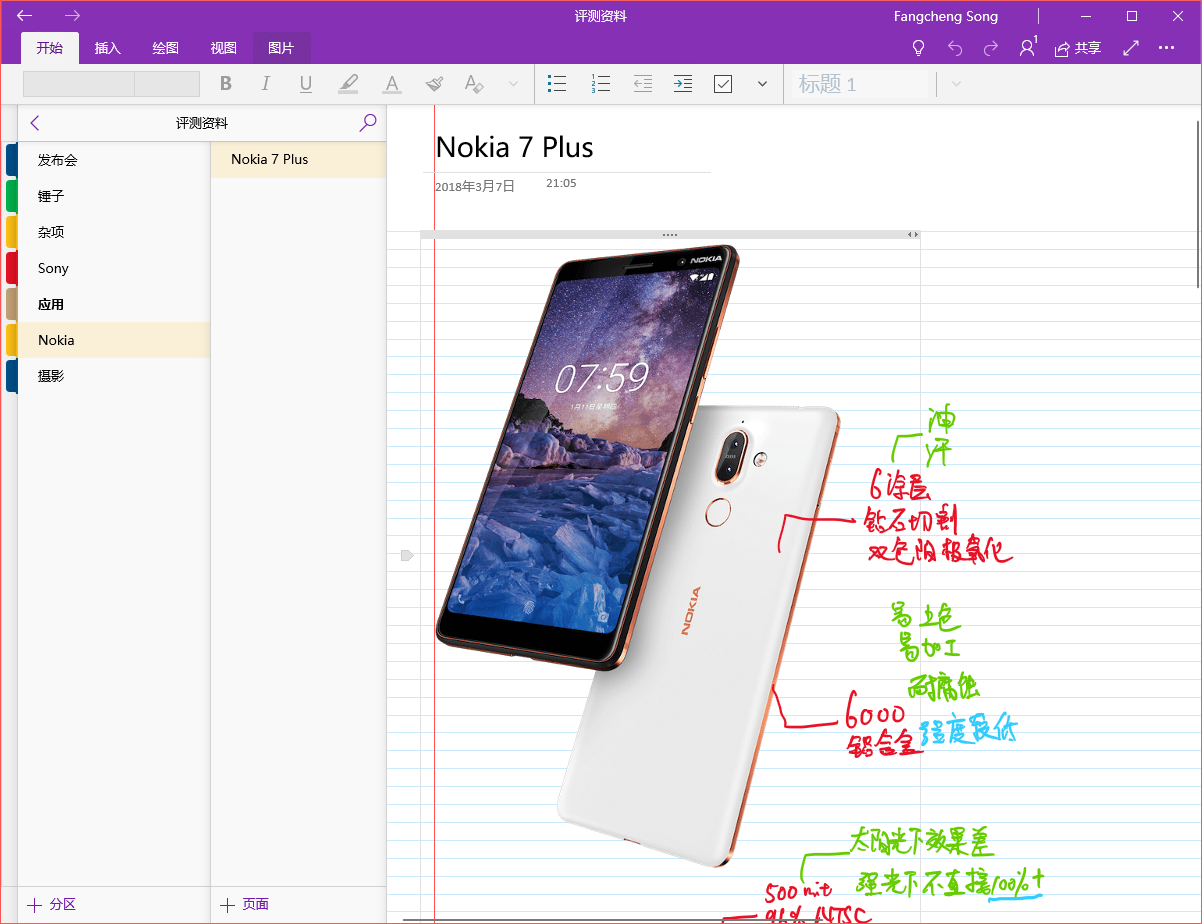This screenshot has width=1202, height=924.
Task: Switch to the 视图 tab
Action: click(224, 48)
